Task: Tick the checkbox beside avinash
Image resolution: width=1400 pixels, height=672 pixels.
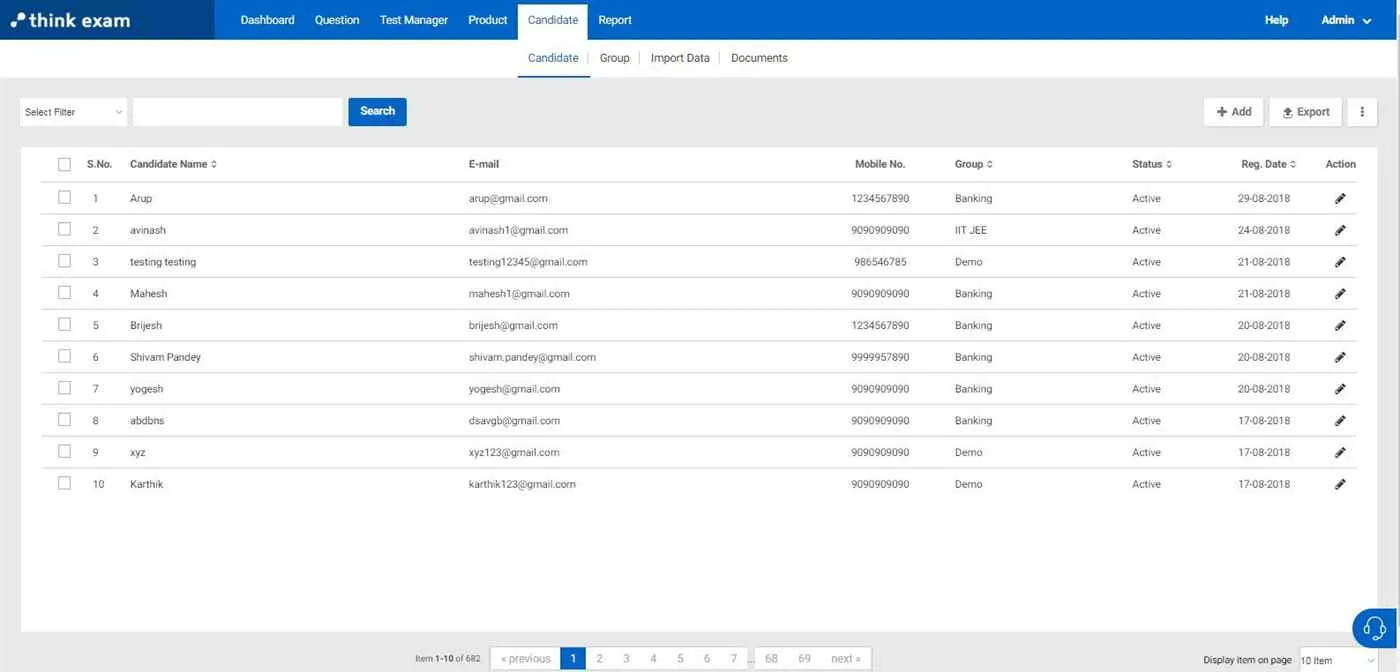Action: click(x=64, y=229)
